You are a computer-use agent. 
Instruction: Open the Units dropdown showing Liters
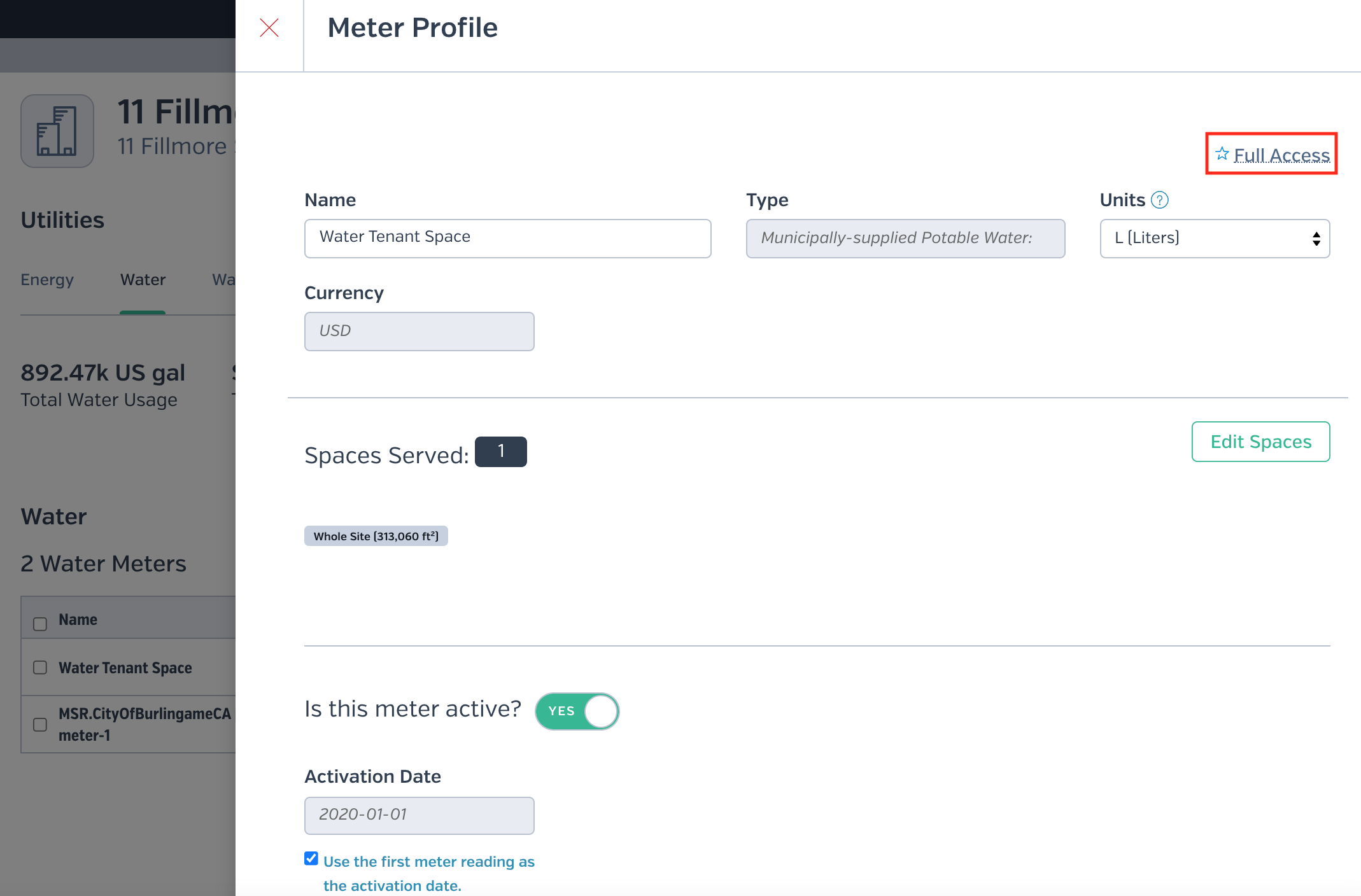coord(1215,238)
